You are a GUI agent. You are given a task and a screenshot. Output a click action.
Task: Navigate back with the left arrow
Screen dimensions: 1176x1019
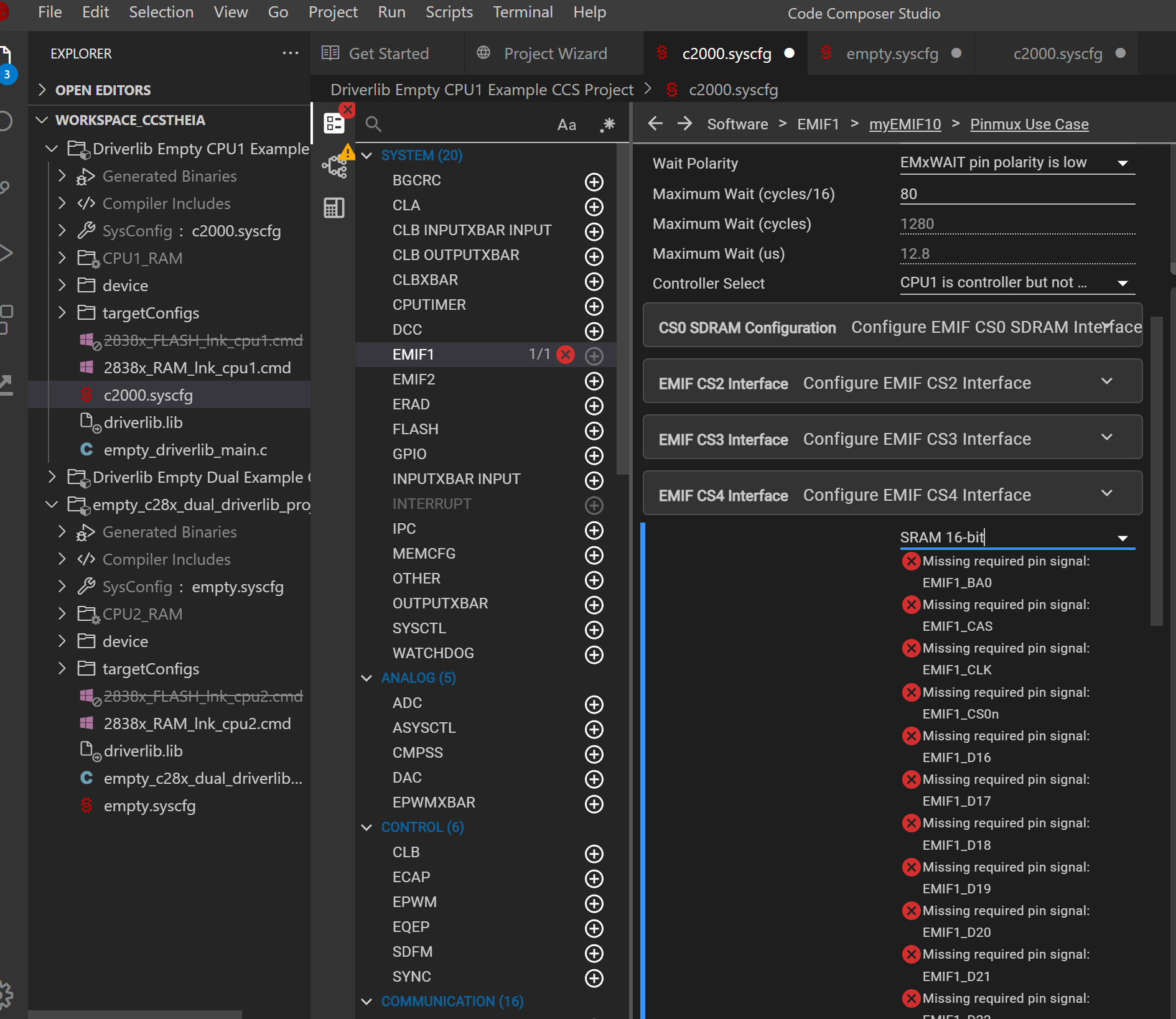[655, 124]
